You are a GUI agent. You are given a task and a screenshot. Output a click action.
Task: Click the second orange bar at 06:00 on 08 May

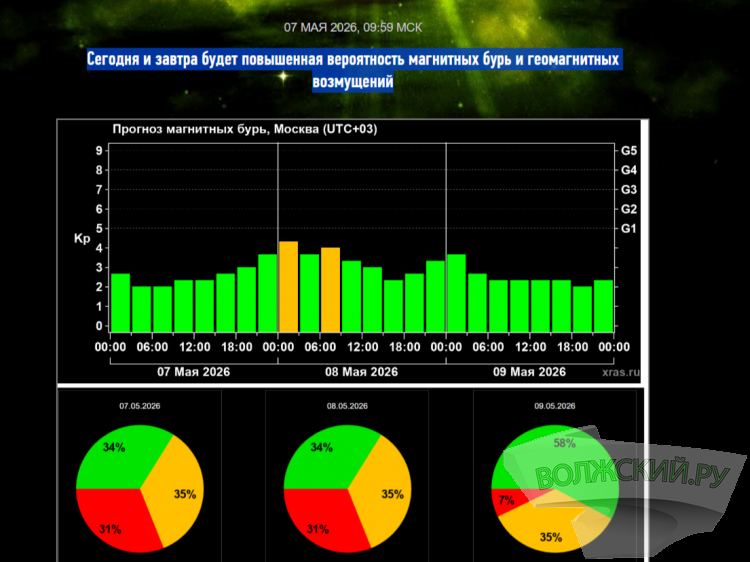coord(331,290)
